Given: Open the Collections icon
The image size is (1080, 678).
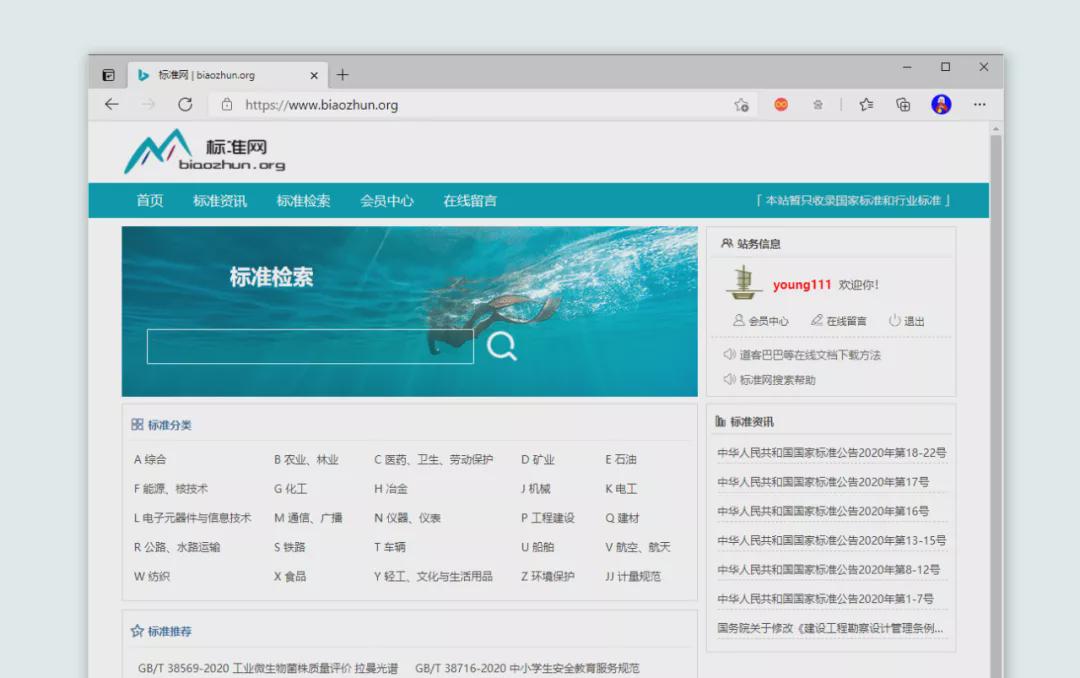Looking at the screenshot, I should coord(903,105).
